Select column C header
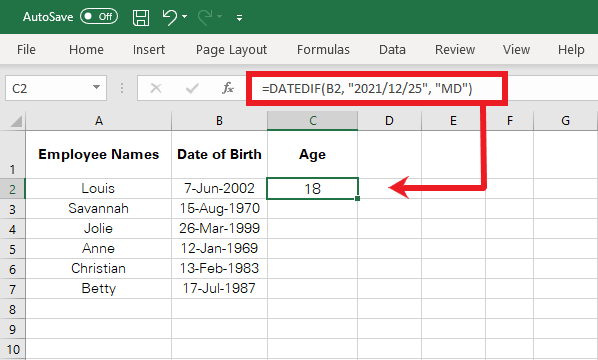 (312, 121)
